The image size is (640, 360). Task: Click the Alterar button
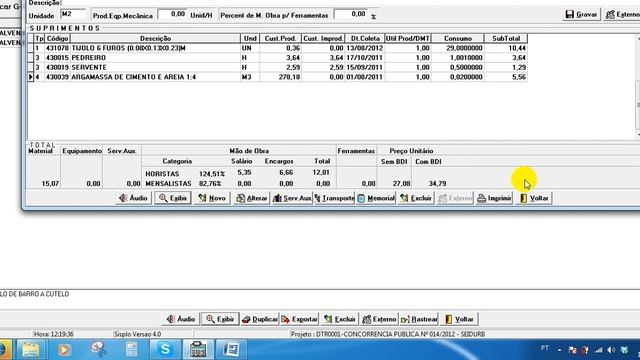click(251, 198)
